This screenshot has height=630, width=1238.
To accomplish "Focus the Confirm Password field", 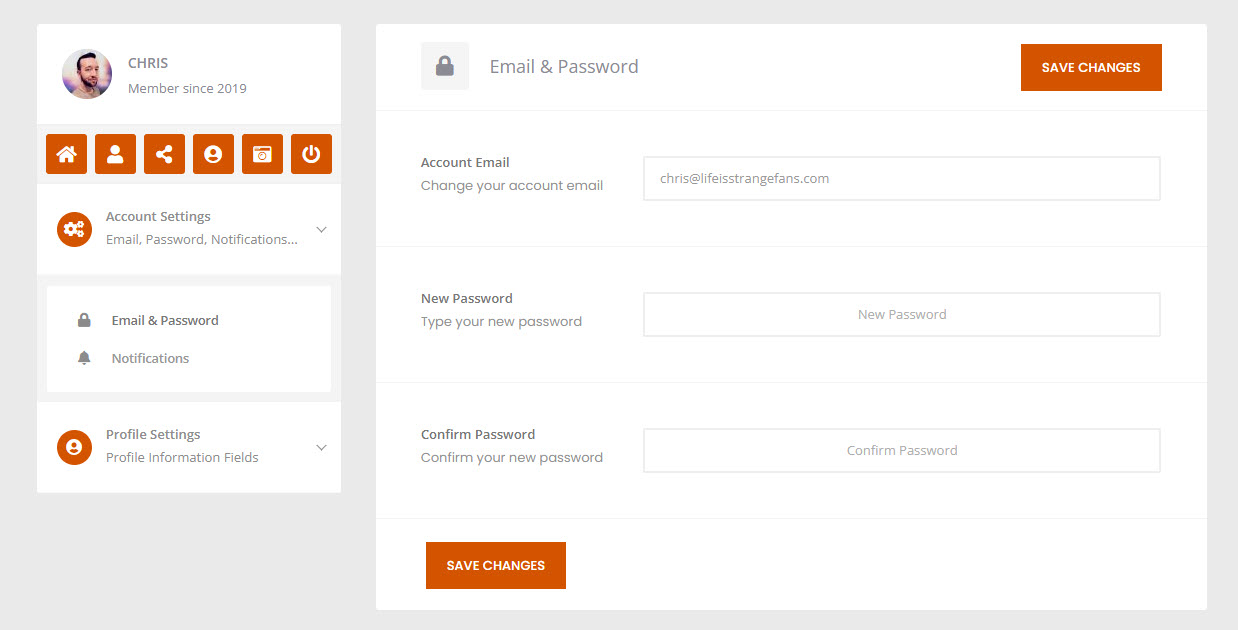I will (902, 450).
